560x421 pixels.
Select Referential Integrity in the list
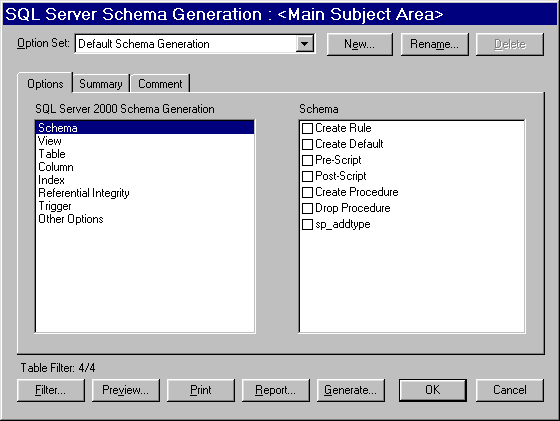[x=145, y=193]
